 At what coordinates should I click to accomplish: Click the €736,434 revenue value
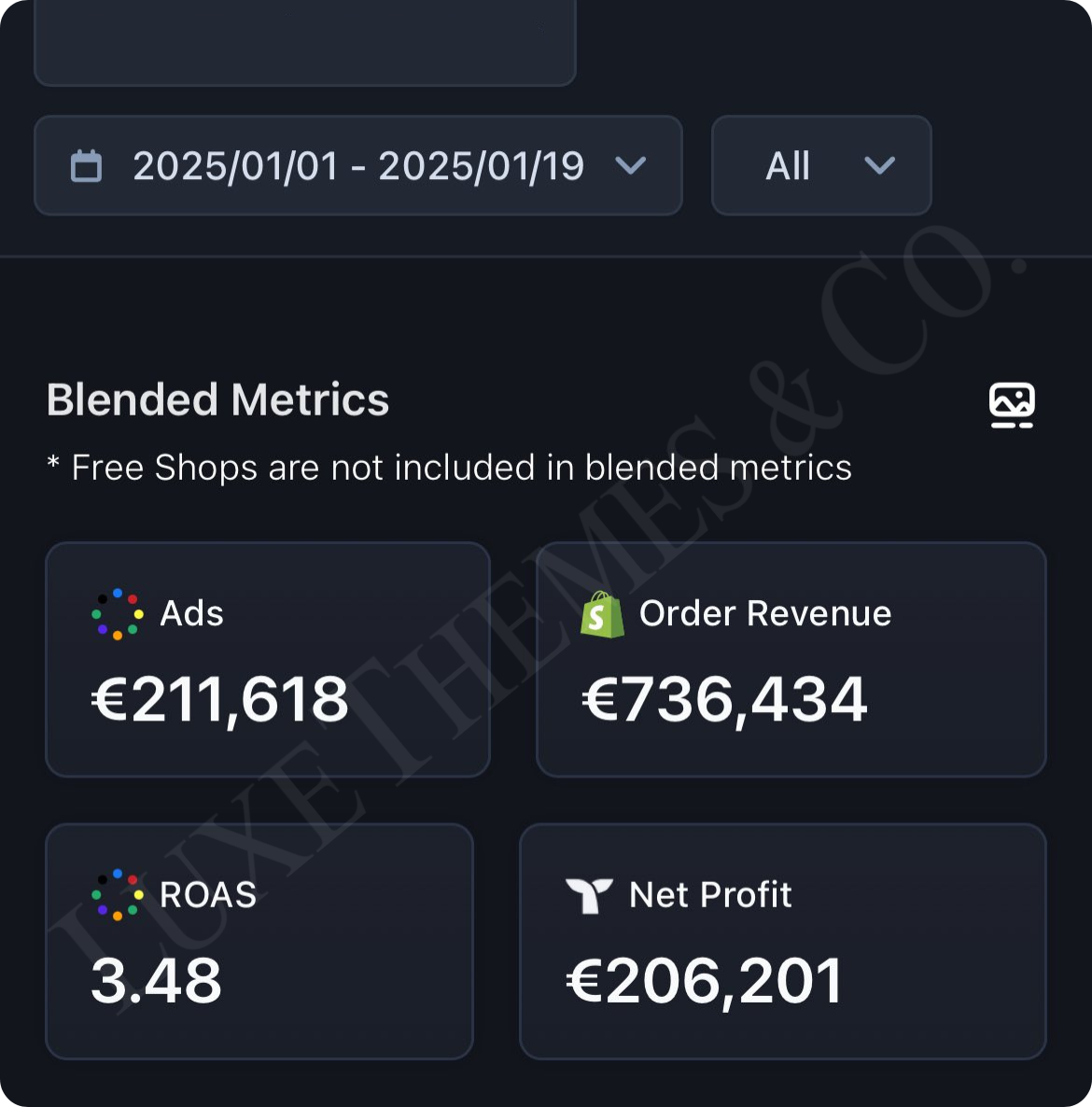coord(725,700)
